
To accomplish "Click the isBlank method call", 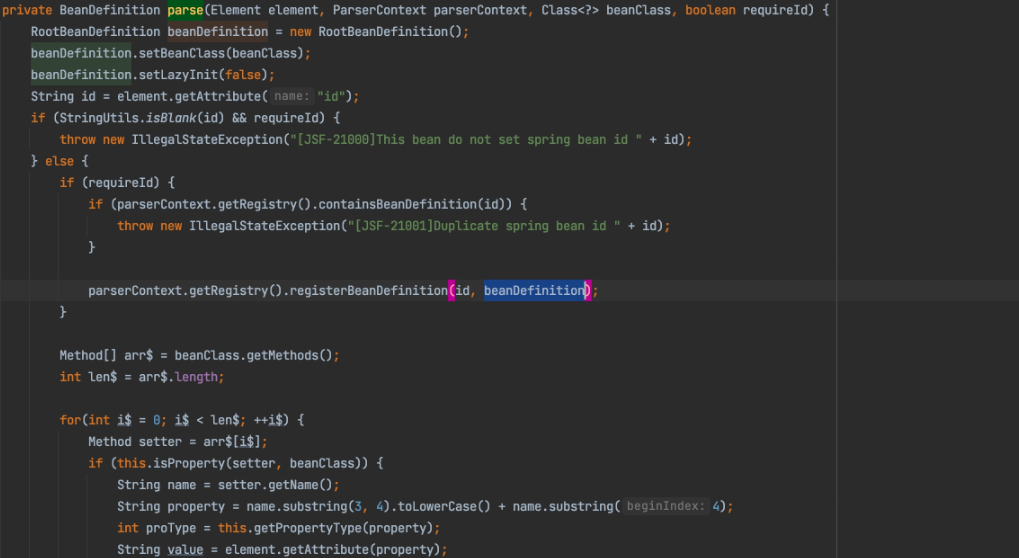I will pyautogui.click(x=171, y=118).
